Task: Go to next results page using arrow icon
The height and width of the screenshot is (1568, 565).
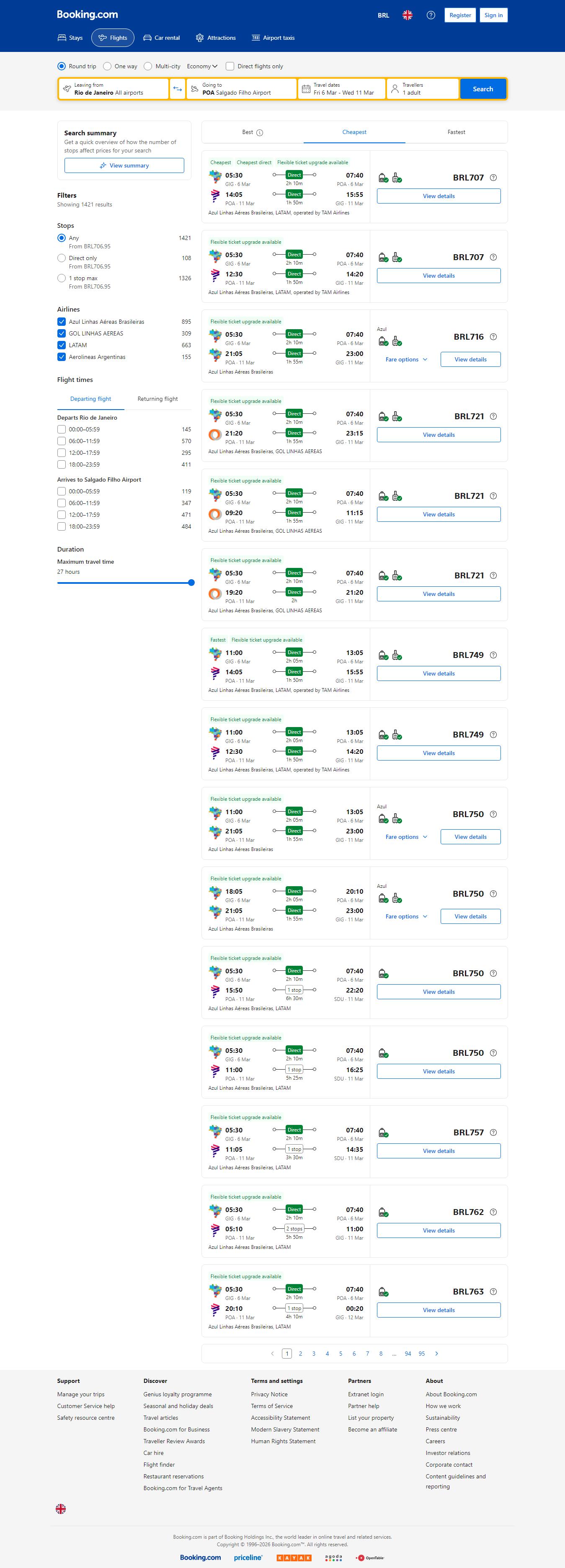Action: (436, 1354)
